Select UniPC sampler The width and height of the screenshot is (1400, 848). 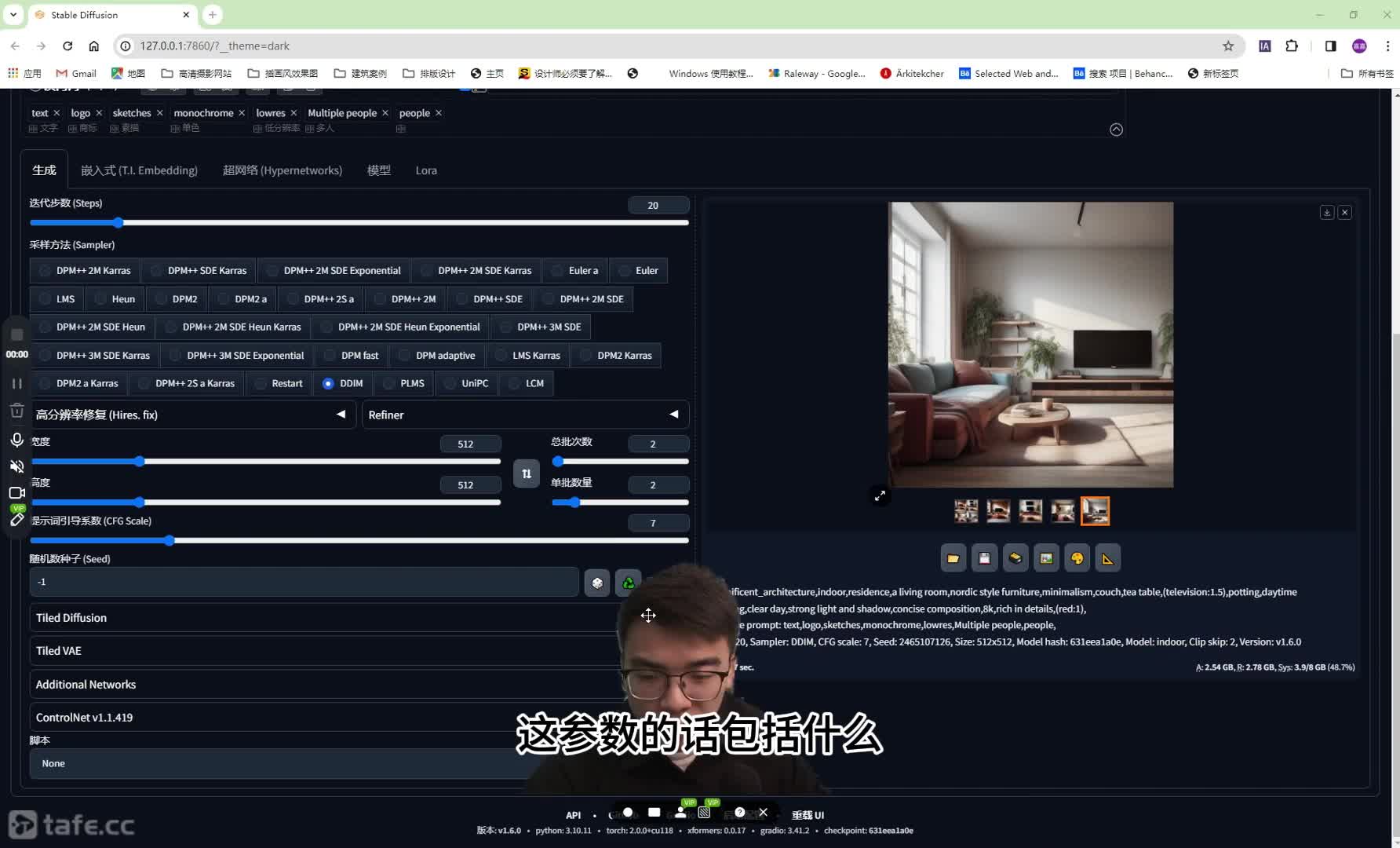(x=466, y=383)
